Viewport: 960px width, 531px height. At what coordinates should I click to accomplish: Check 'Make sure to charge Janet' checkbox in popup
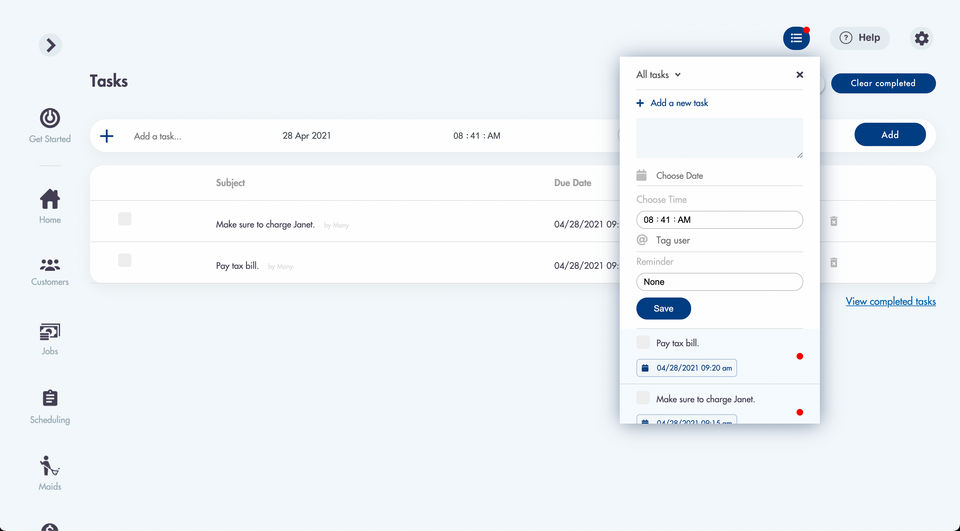[643, 397]
